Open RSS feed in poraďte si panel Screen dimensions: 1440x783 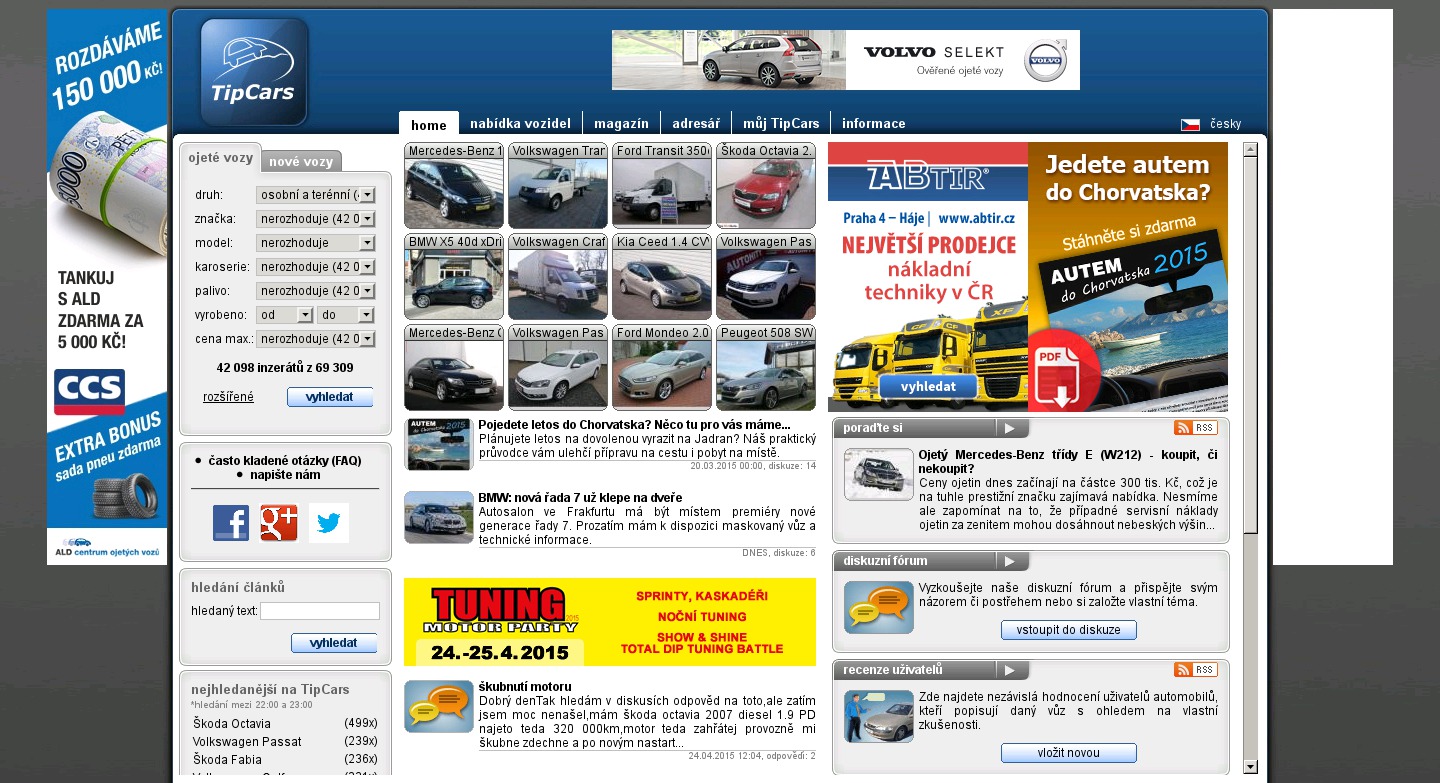coord(1195,428)
